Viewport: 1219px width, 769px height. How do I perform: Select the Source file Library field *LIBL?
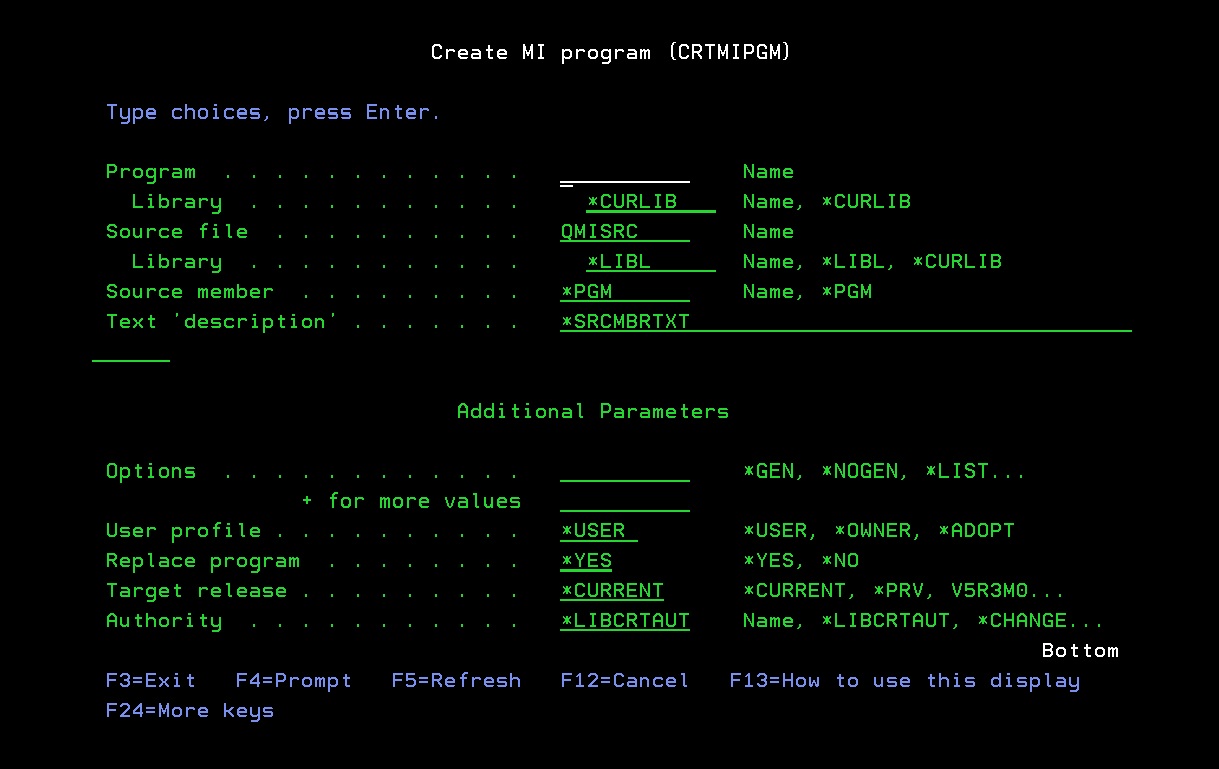coord(650,262)
